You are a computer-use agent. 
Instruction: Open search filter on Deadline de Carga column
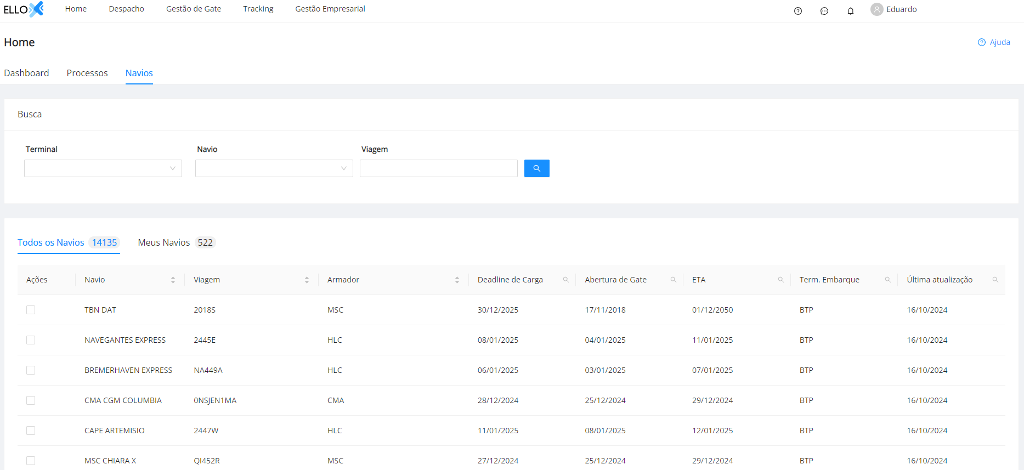[x=565, y=280]
